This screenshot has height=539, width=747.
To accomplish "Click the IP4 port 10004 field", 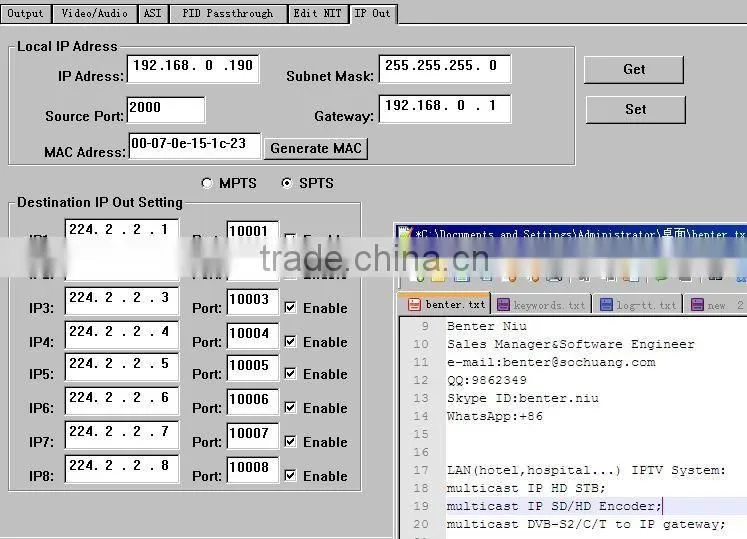I will [253, 336].
